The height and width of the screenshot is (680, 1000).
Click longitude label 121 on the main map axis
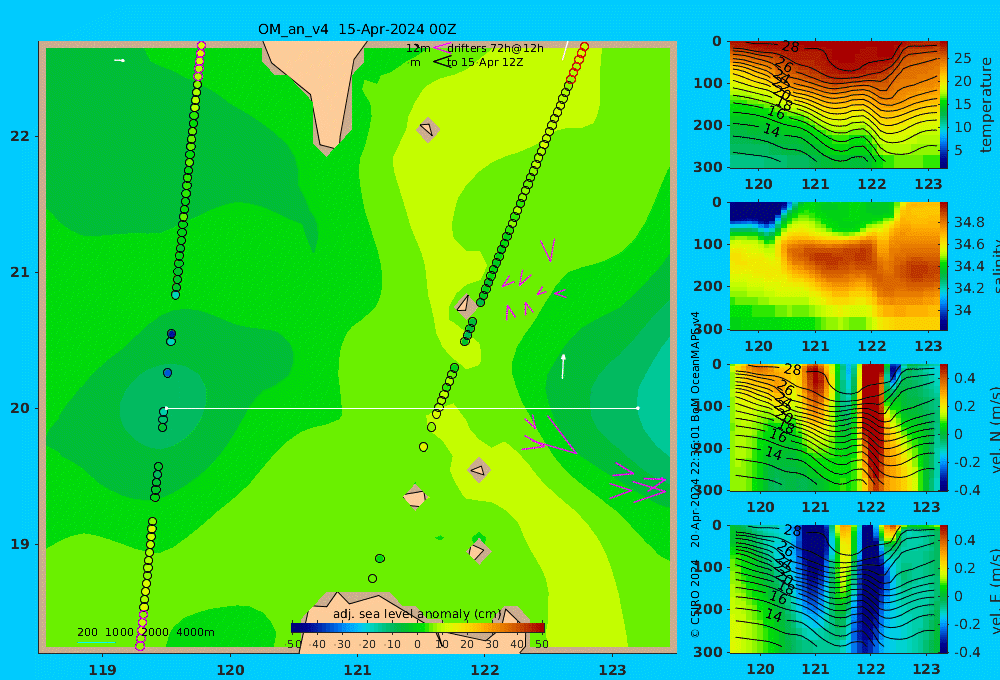[357, 670]
